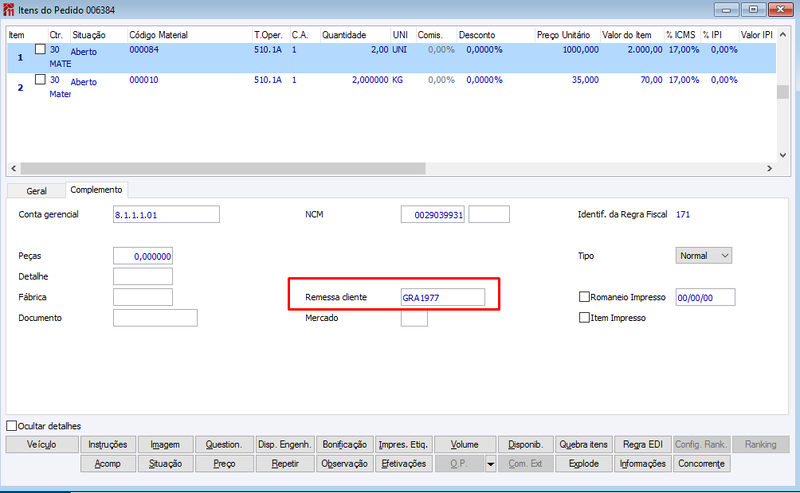Enable the Item Impresso checkbox
This screenshot has width=800, height=493.
point(584,317)
